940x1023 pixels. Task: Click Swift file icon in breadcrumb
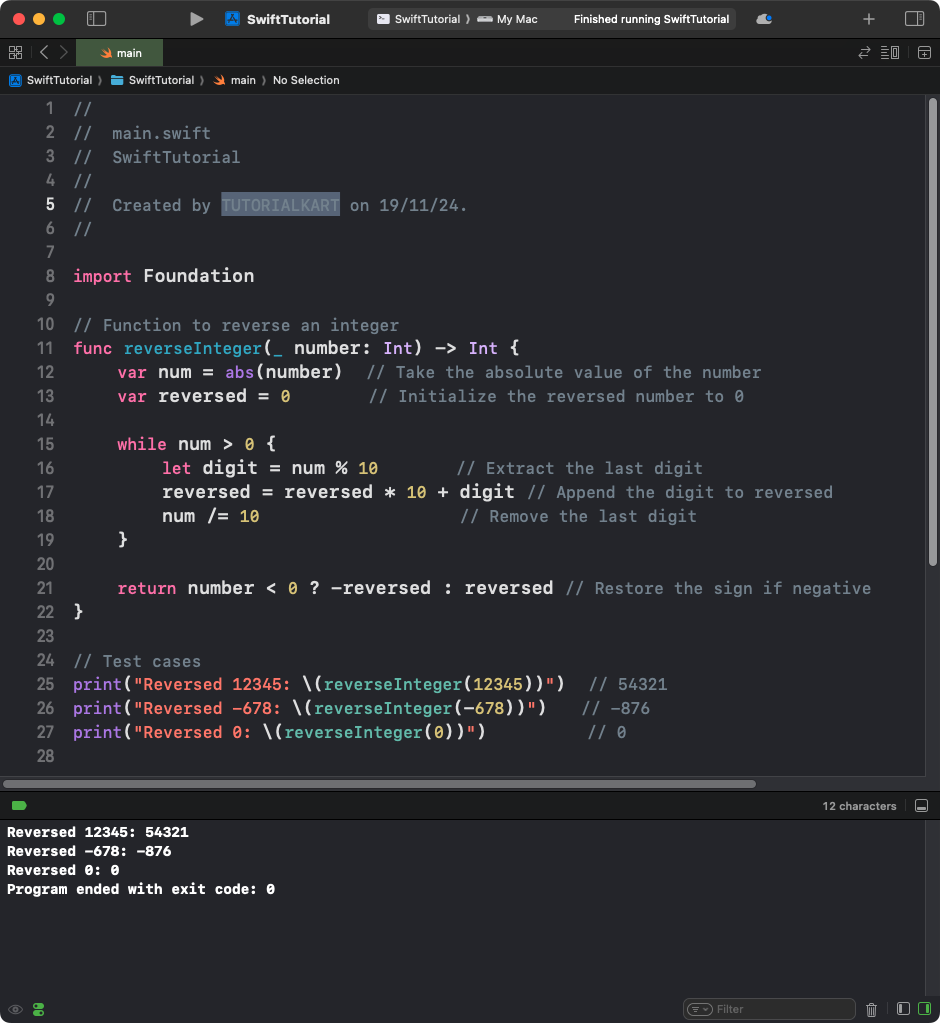click(x=220, y=80)
